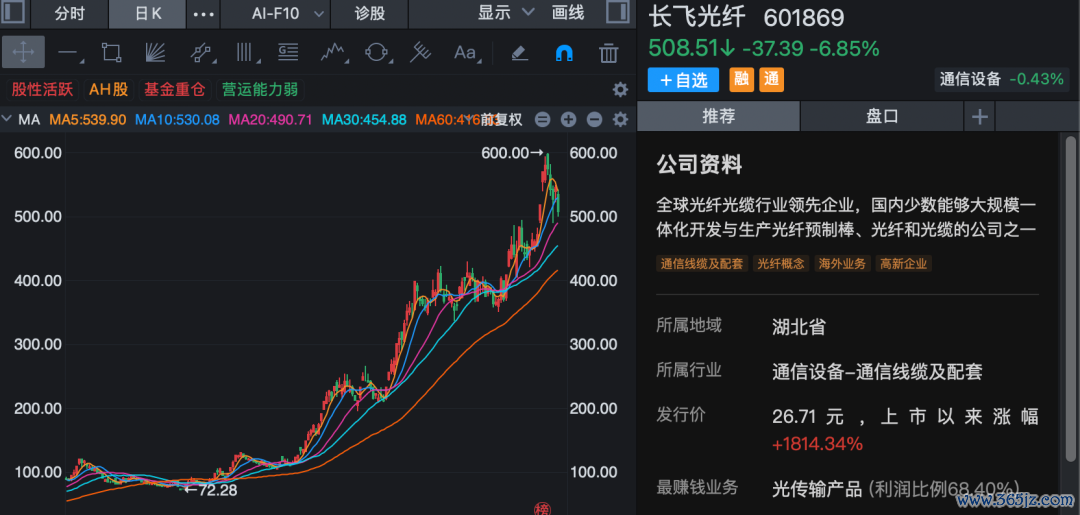Open the 诊股 stock diagnosis tab

click(370, 13)
